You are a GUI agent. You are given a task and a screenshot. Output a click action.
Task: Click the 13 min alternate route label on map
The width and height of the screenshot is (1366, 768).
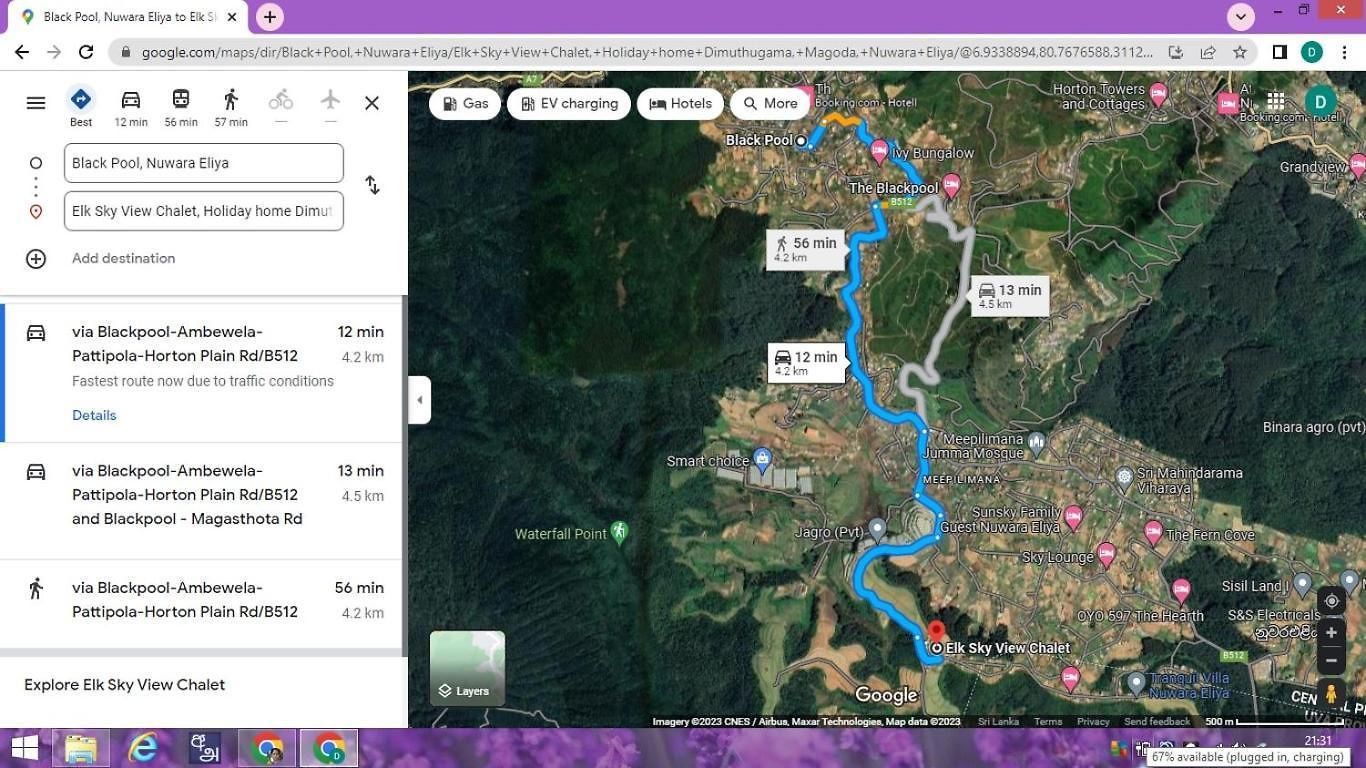pos(1010,296)
